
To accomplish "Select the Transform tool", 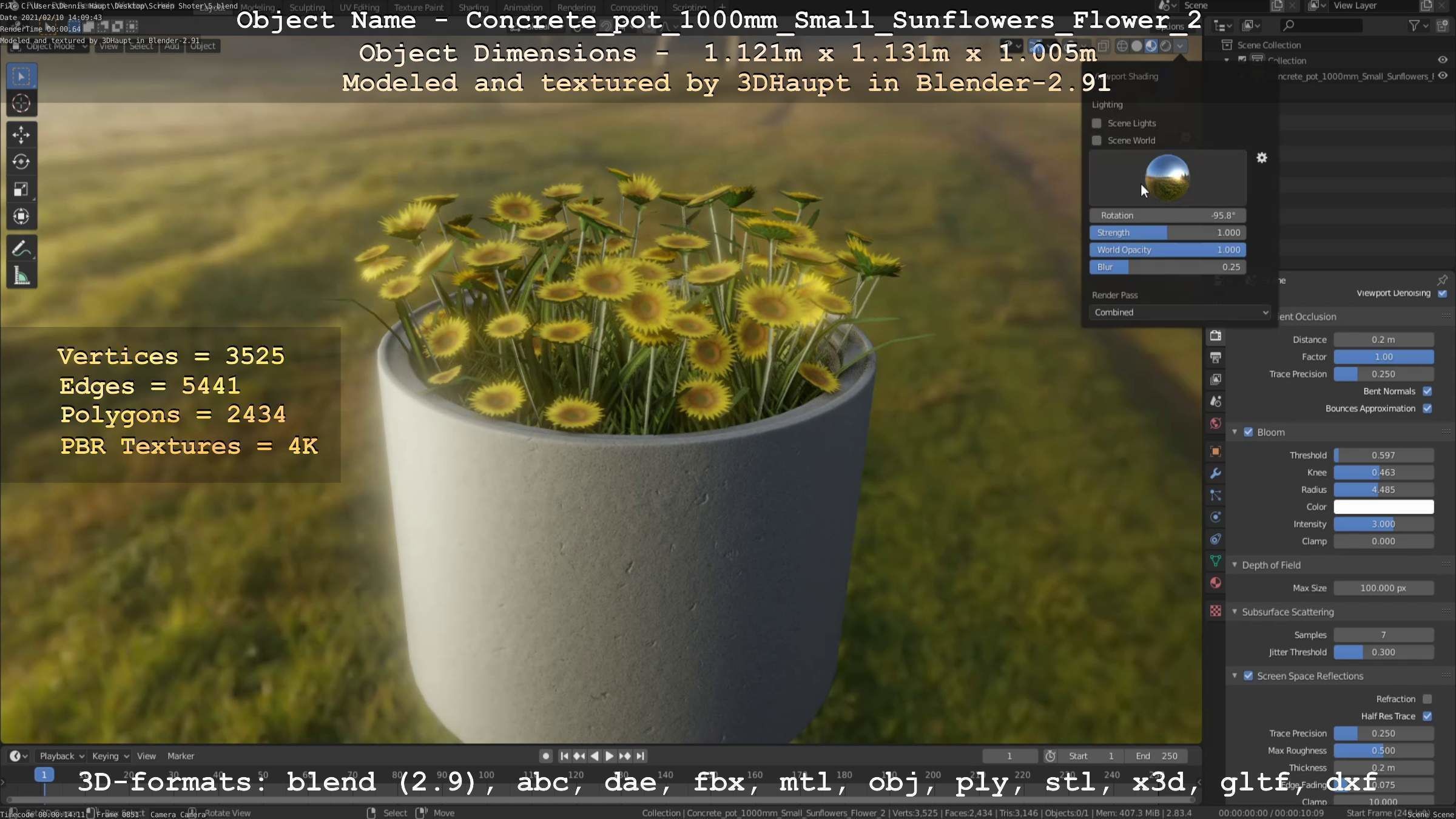I will point(21,217).
